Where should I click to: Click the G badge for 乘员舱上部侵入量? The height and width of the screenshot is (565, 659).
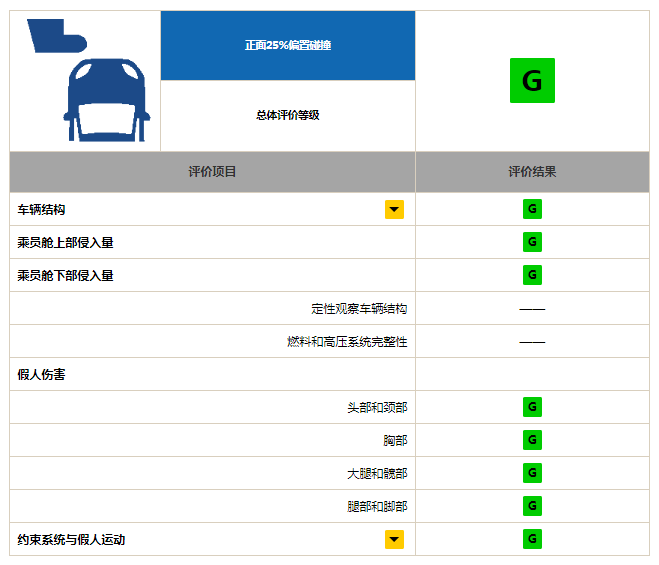(x=532, y=242)
